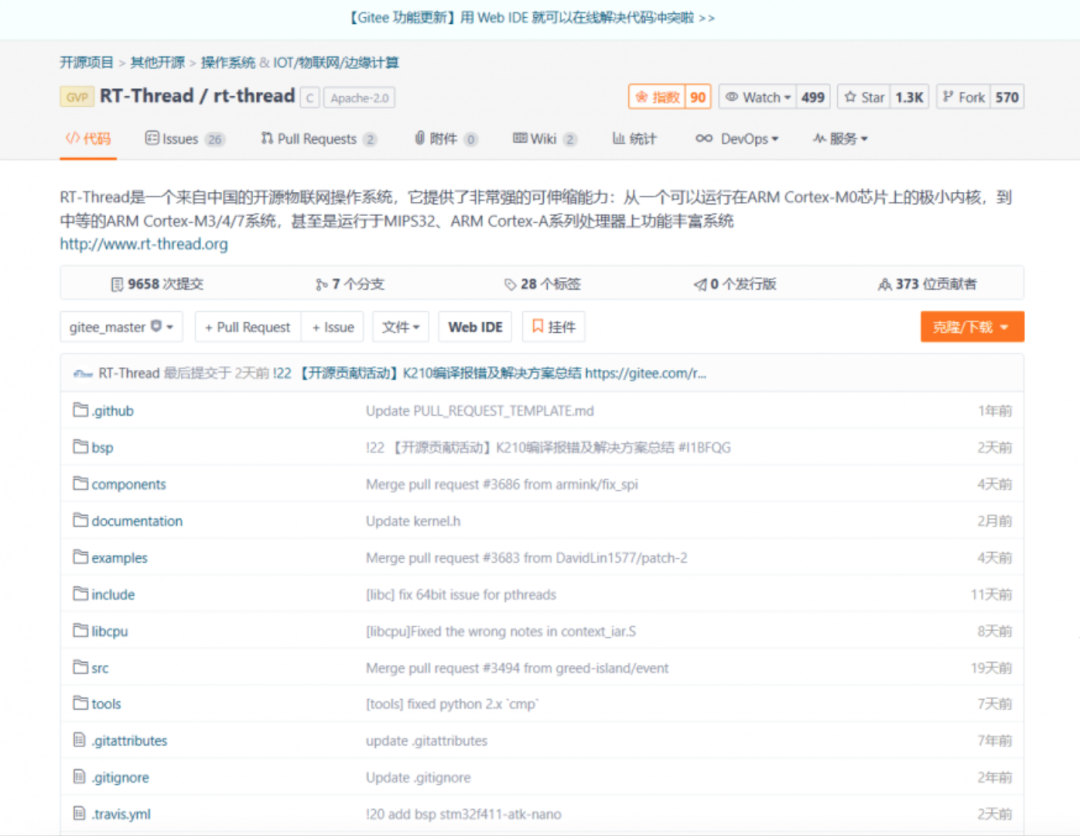The width and height of the screenshot is (1080, 836).
Task: Click the contributors icon beside 373 位贡献者
Action: point(885,284)
